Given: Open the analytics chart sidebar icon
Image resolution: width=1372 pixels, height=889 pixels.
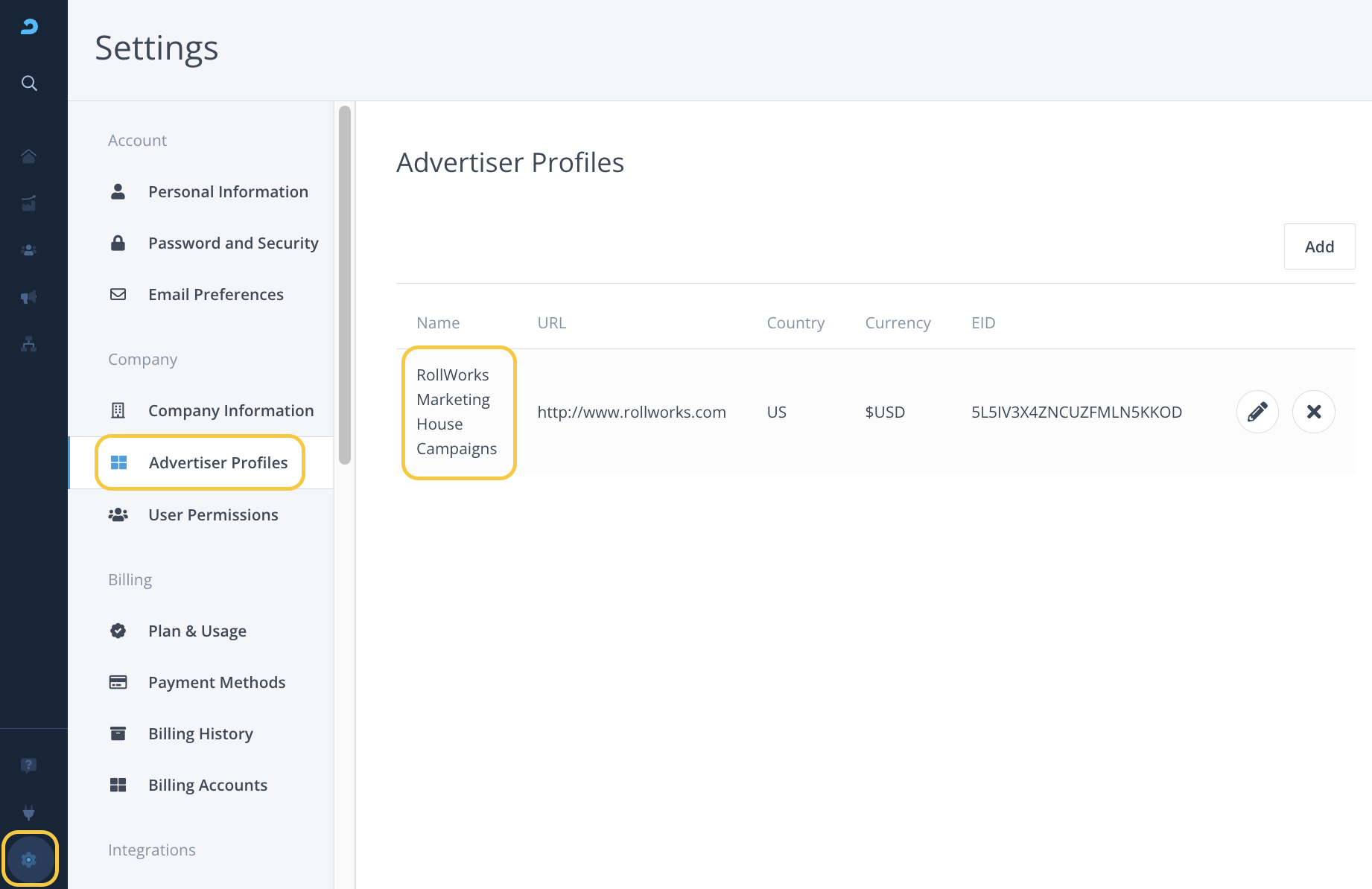Looking at the screenshot, I should coord(29,203).
